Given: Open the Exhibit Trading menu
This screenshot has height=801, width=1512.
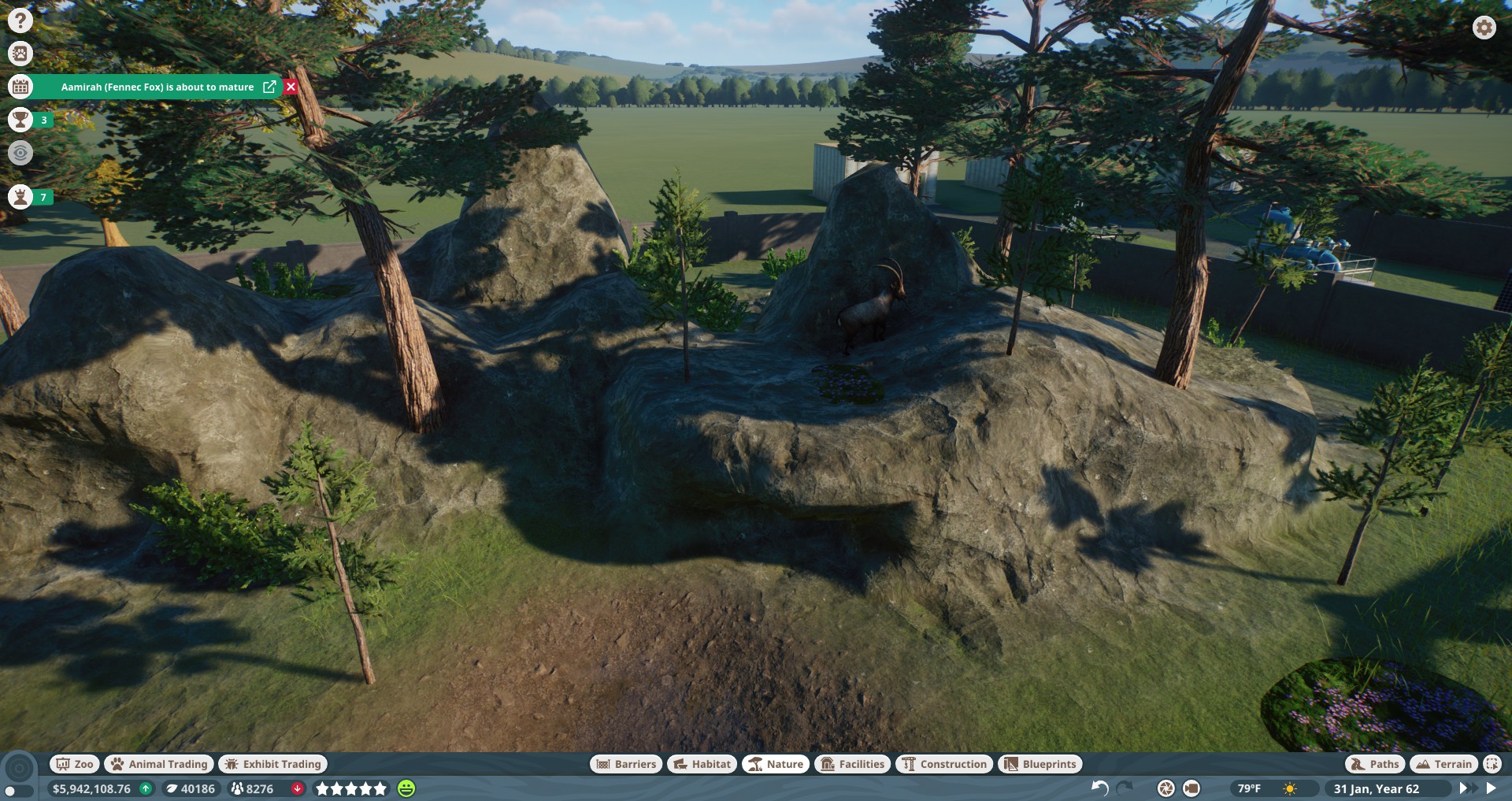Looking at the screenshot, I should coord(273,764).
